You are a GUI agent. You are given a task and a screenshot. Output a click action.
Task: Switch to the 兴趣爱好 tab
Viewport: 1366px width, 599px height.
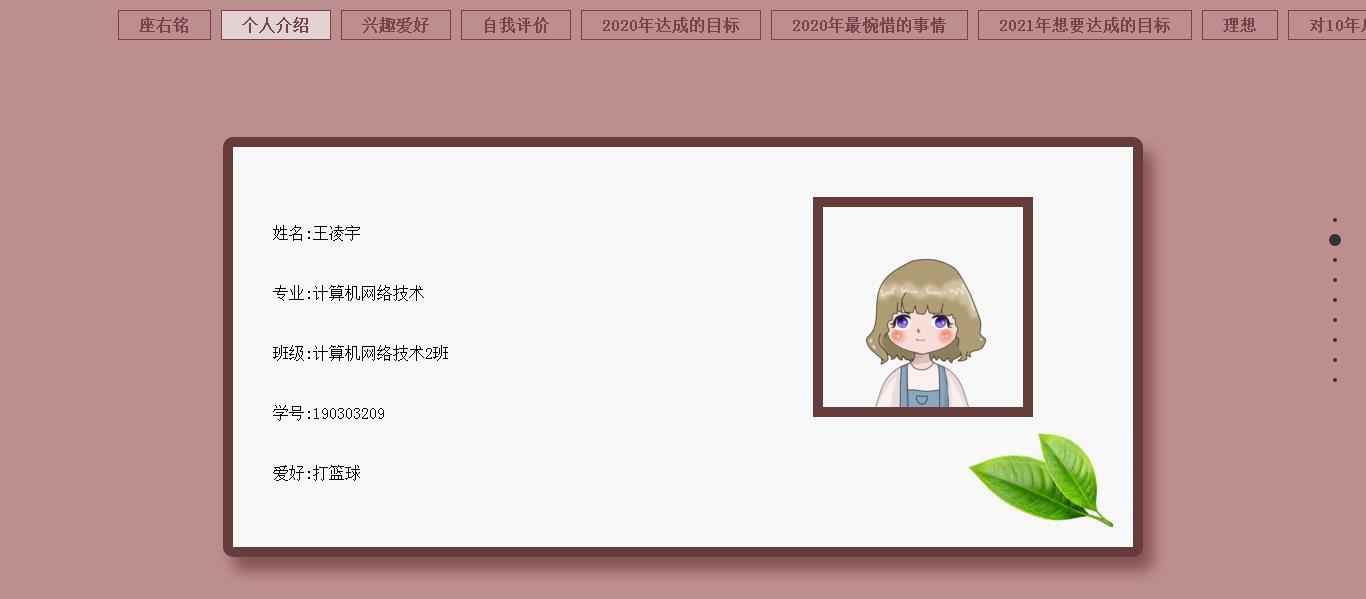396,25
